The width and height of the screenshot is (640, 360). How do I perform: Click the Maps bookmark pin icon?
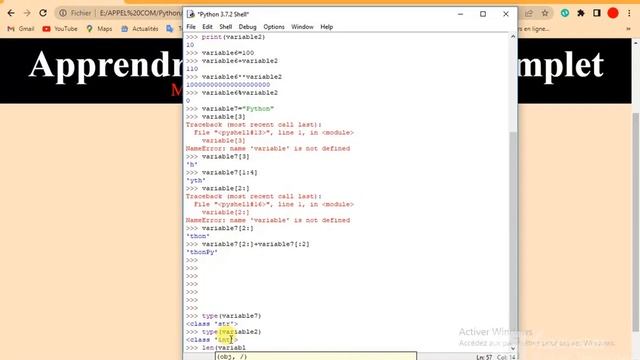point(89,29)
